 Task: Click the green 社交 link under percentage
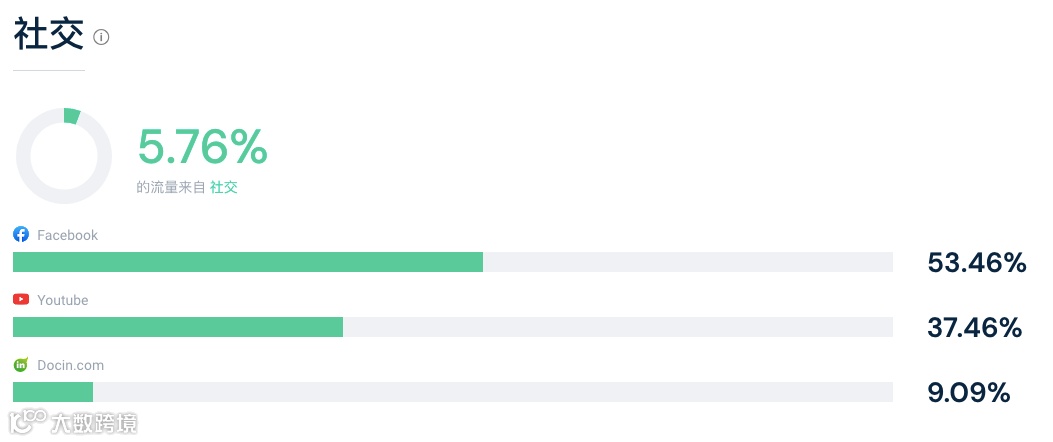[x=224, y=187]
